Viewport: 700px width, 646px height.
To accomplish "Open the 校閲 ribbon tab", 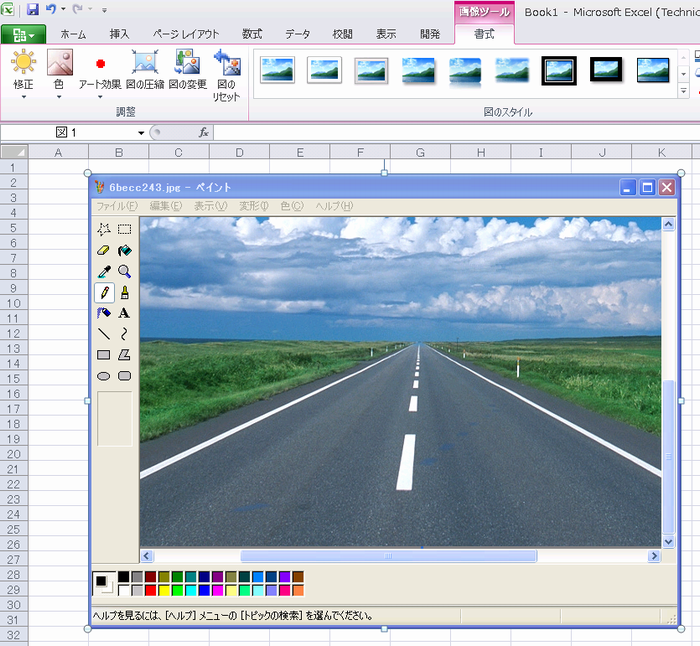I will click(x=342, y=34).
